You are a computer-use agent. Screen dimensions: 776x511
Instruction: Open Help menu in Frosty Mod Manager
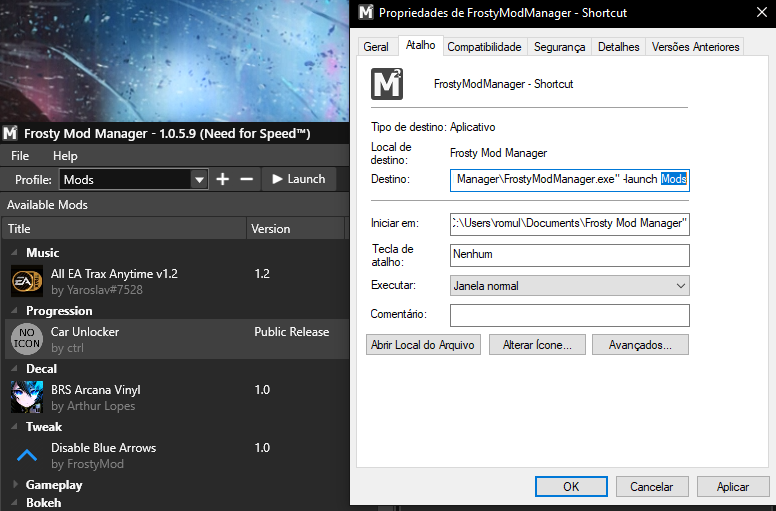(x=65, y=156)
